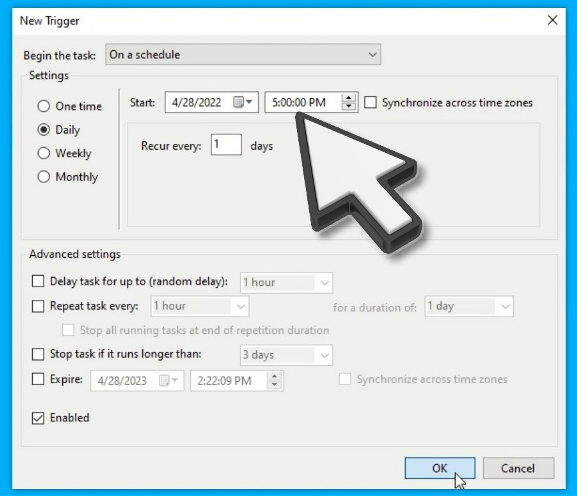Image resolution: width=577 pixels, height=496 pixels.
Task: Enable Synchronize across time zones next to Start
Action: click(371, 102)
